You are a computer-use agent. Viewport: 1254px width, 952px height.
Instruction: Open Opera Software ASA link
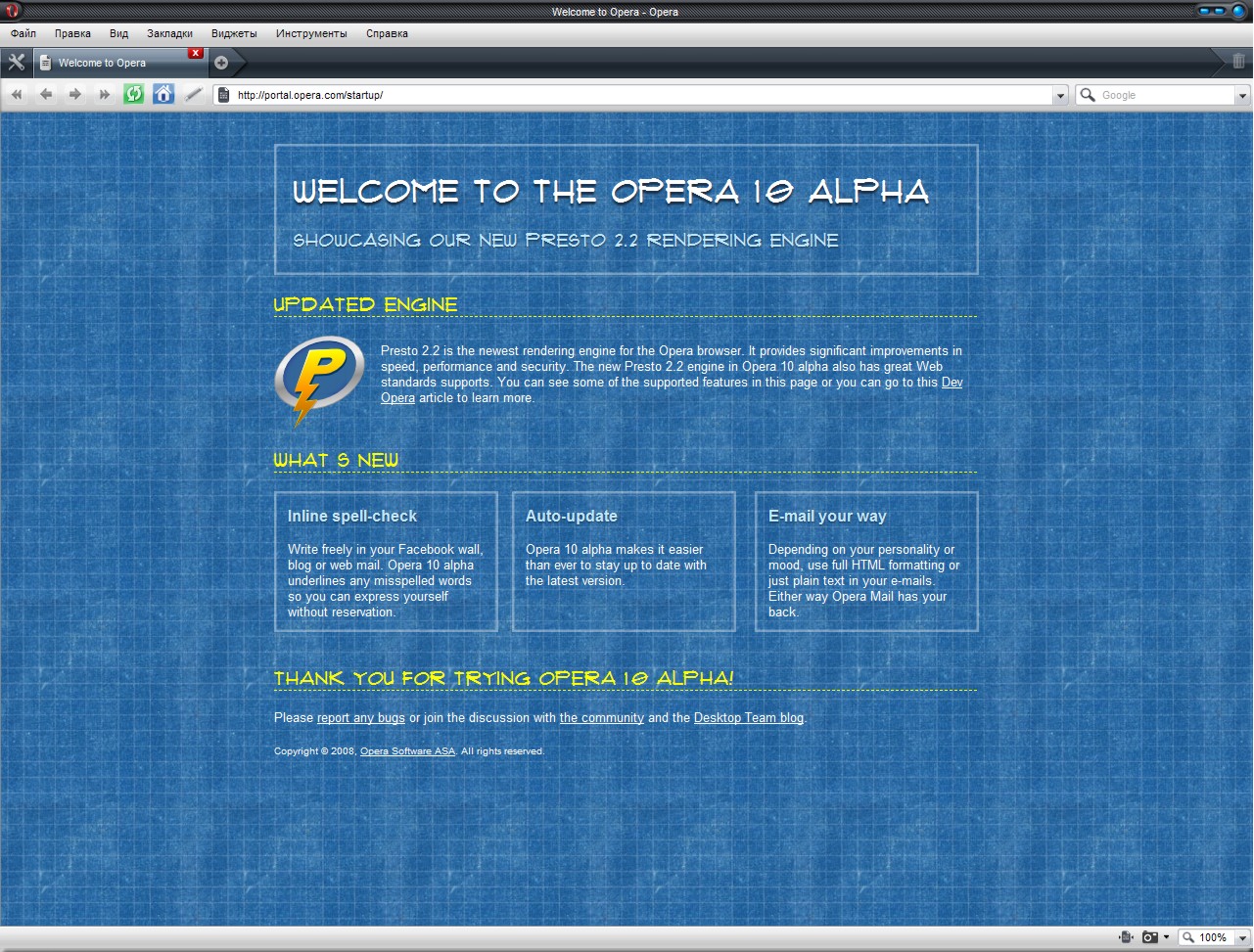[407, 751]
